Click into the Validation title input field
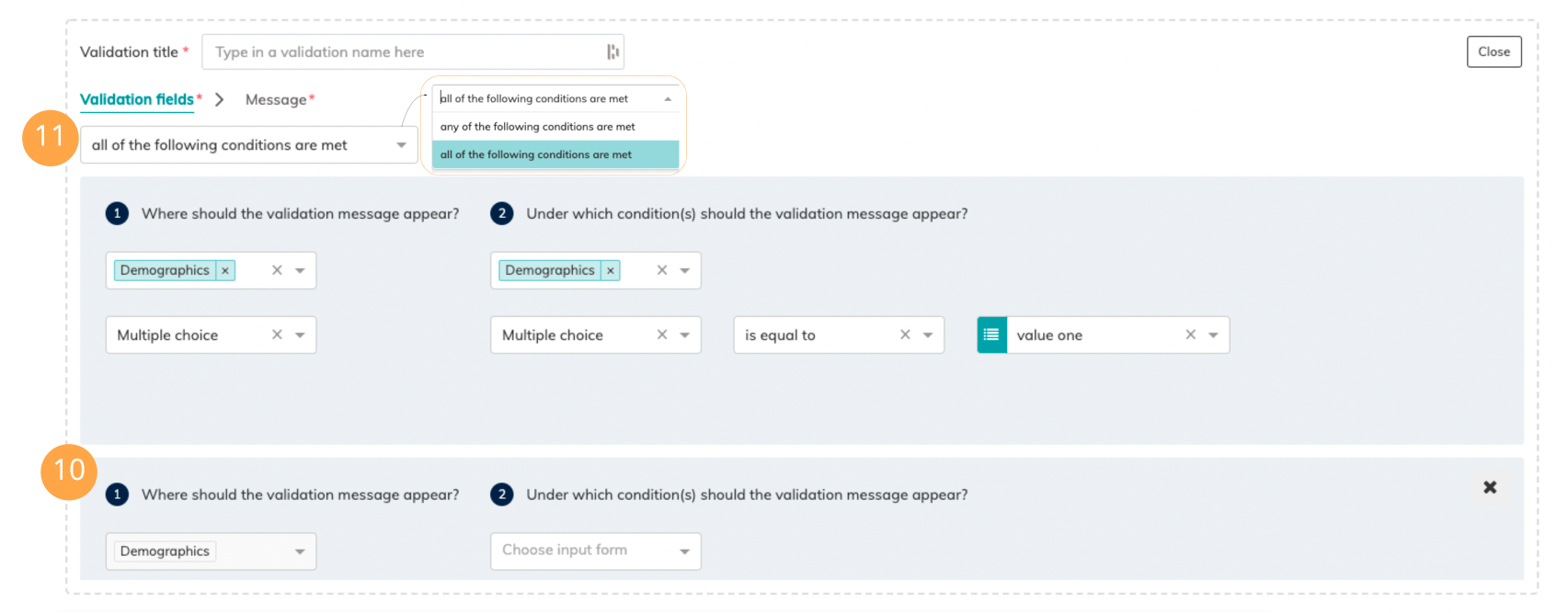The height and width of the screenshot is (613, 1568). (405, 52)
